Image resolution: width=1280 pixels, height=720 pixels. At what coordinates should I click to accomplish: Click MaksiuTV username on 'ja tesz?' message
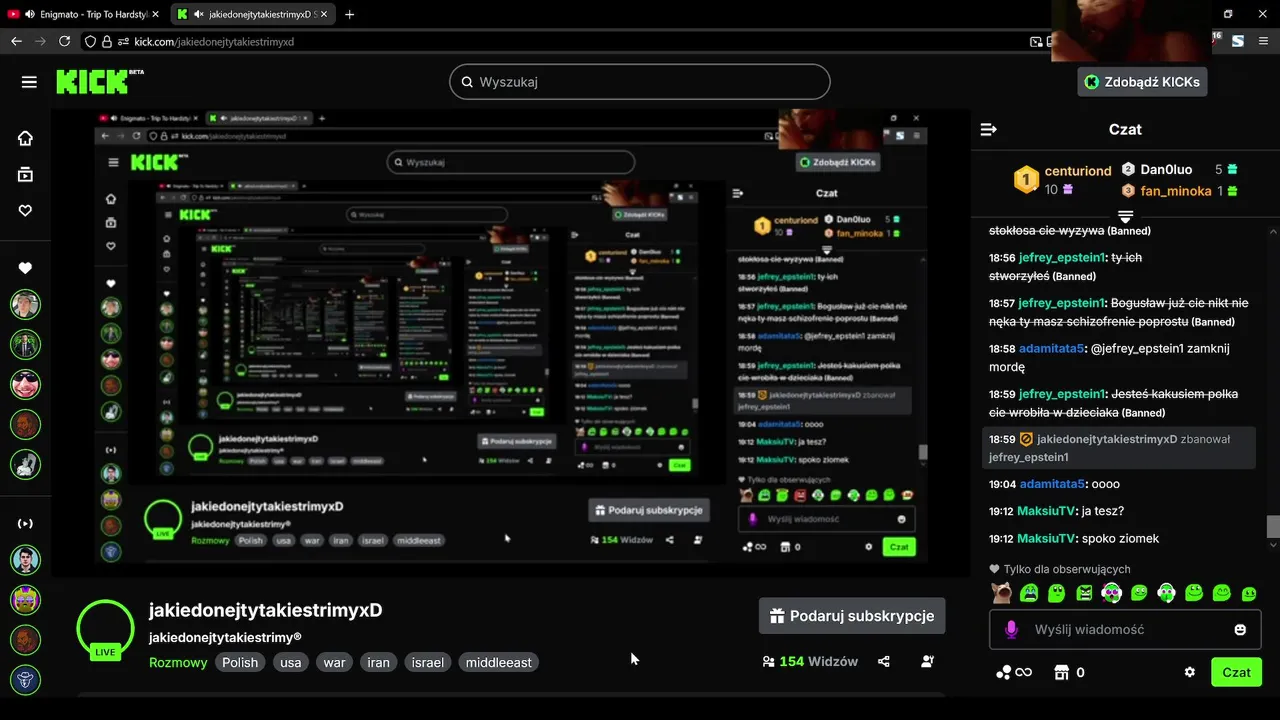[x=1047, y=511]
